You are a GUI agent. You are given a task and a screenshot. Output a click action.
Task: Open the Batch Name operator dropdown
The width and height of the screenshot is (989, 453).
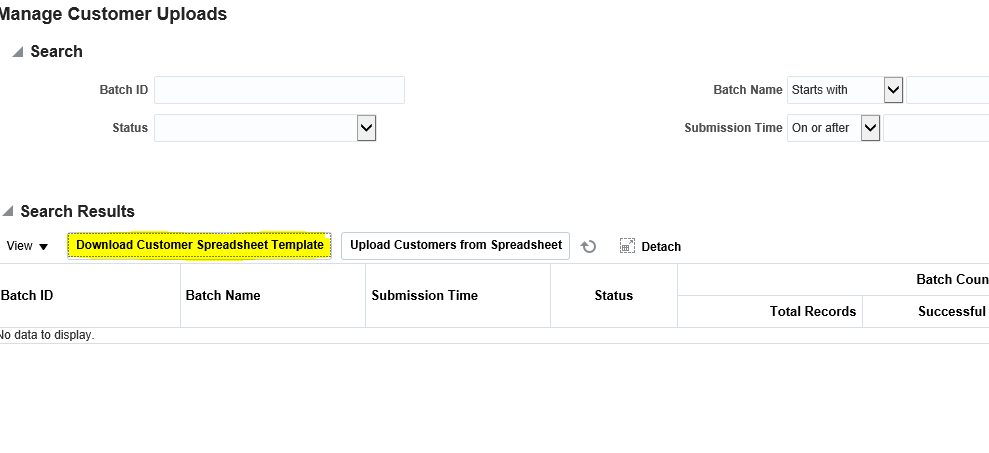click(893, 90)
